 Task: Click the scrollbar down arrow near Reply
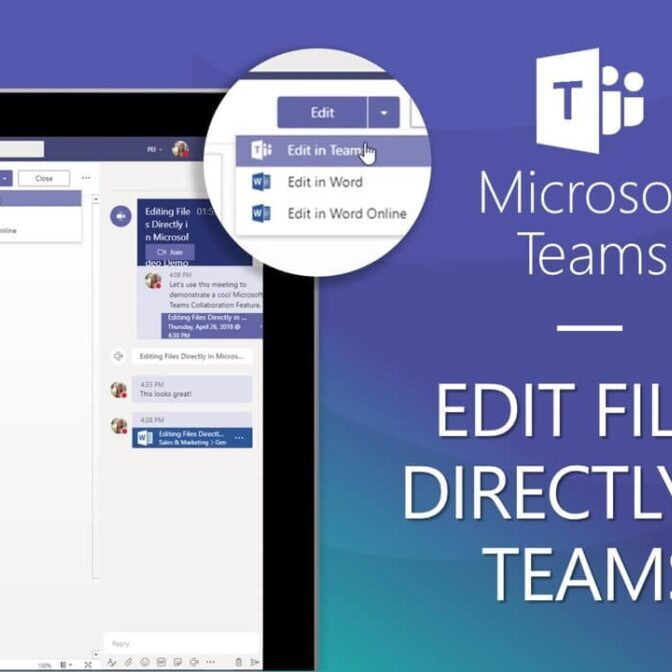coord(96,655)
